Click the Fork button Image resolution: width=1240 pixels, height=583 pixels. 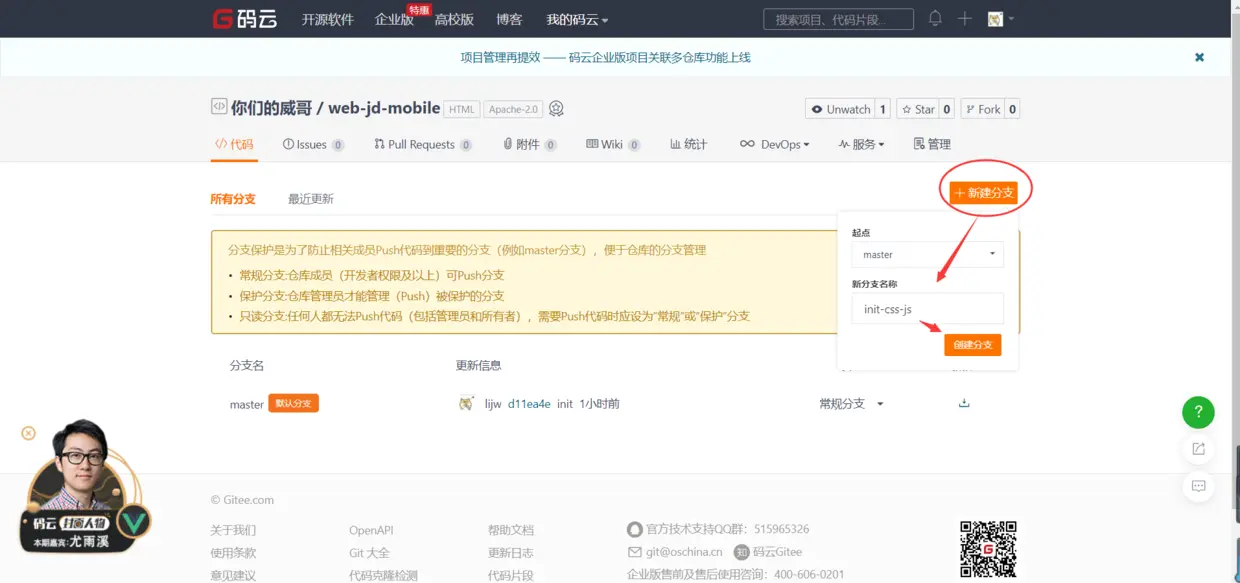[981, 109]
